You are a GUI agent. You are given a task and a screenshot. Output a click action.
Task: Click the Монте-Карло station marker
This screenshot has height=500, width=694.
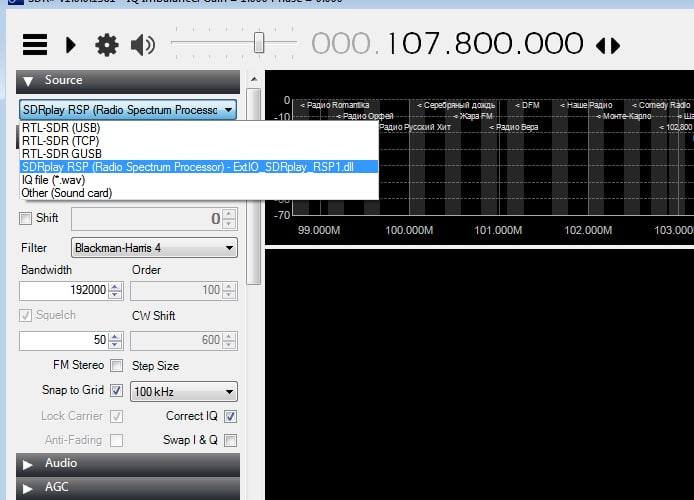(x=624, y=116)
